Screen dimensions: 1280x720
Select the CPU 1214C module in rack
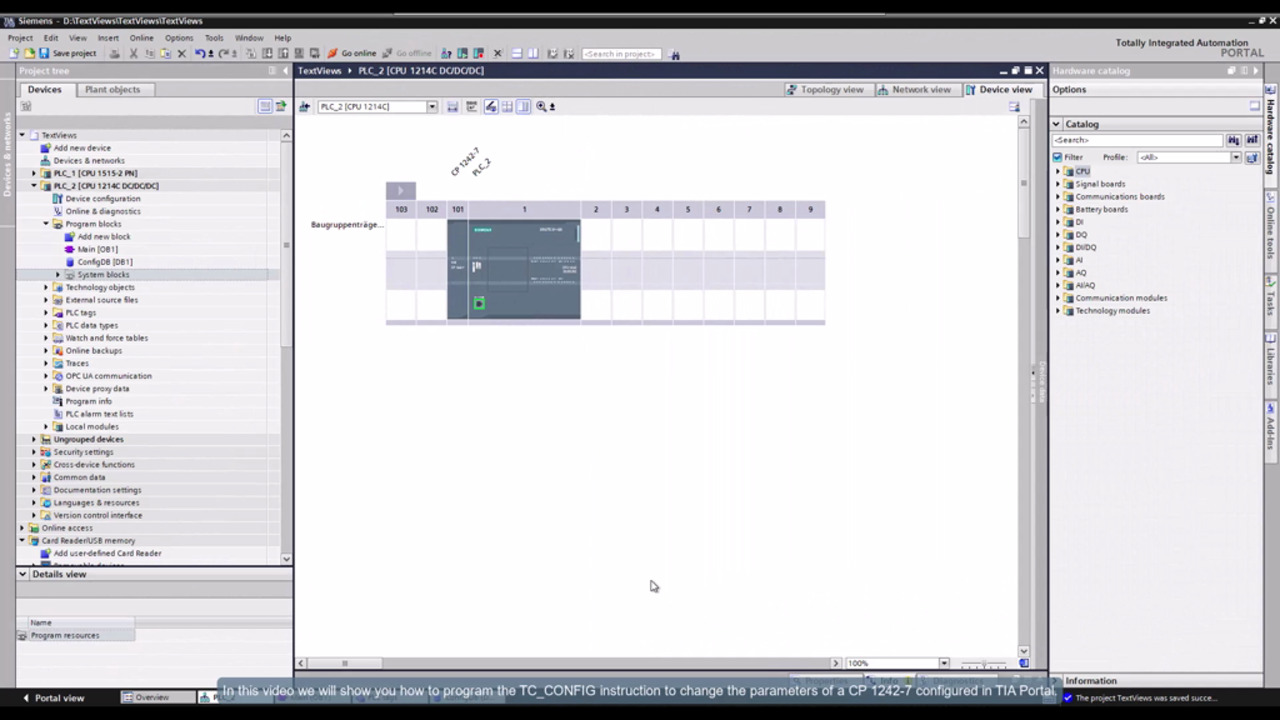tap(513, 270)
